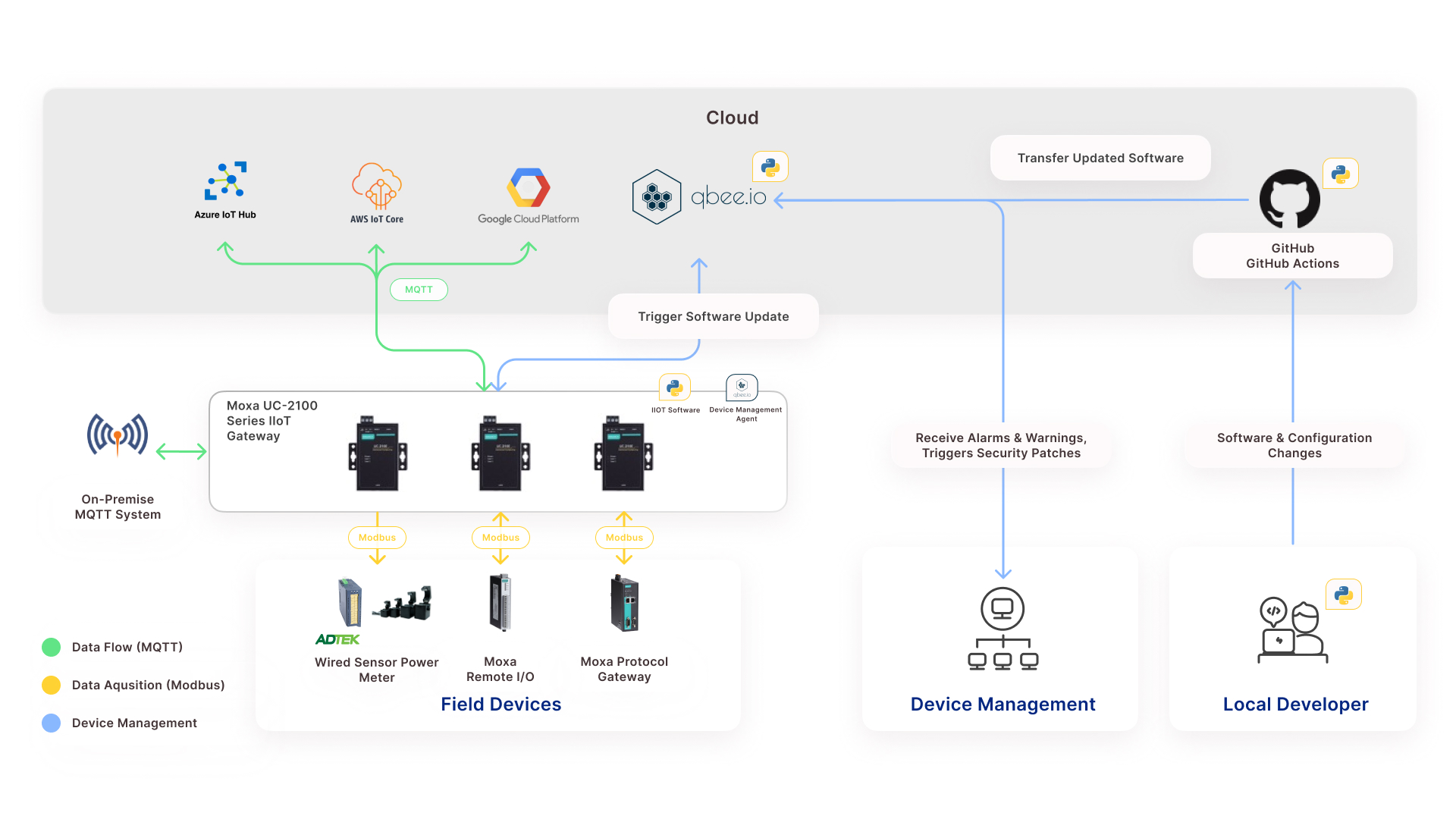
Task: Click the GitHub octocat icon
Action: click(x=1290, y=199)
